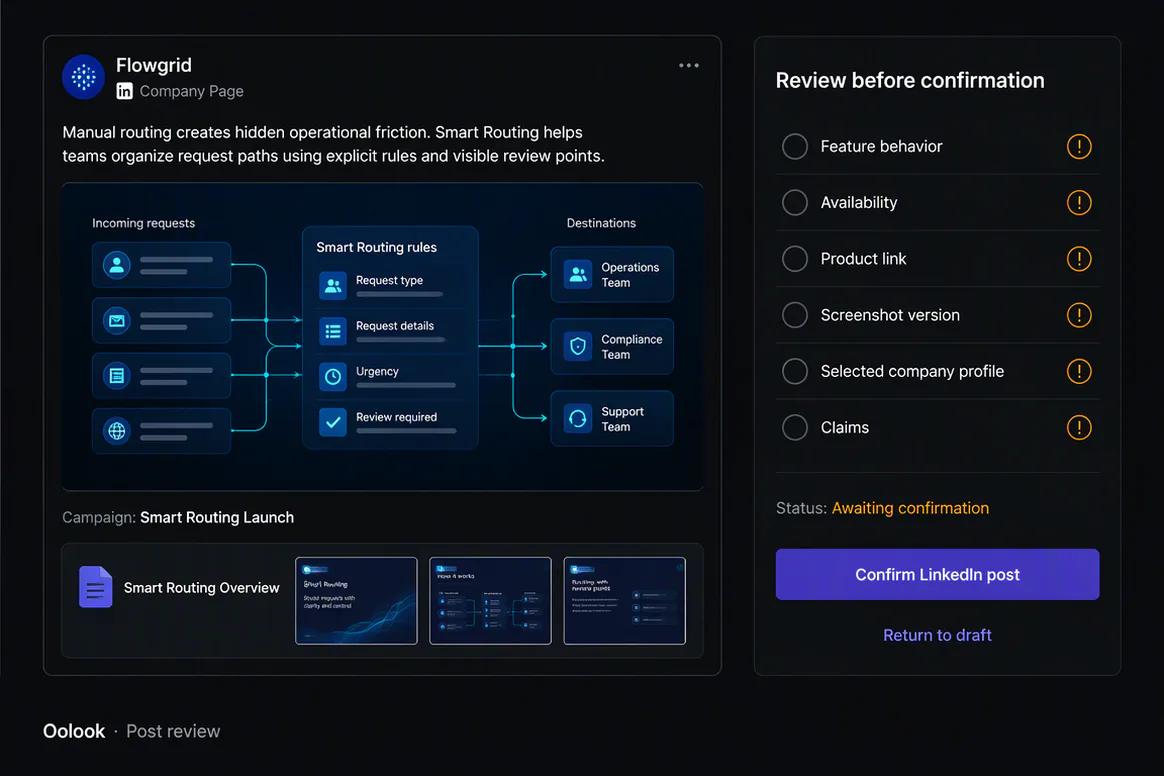The image size is (1164, 776).
Task: Click the Compliance Team destination card
Action: coord(612,346)
